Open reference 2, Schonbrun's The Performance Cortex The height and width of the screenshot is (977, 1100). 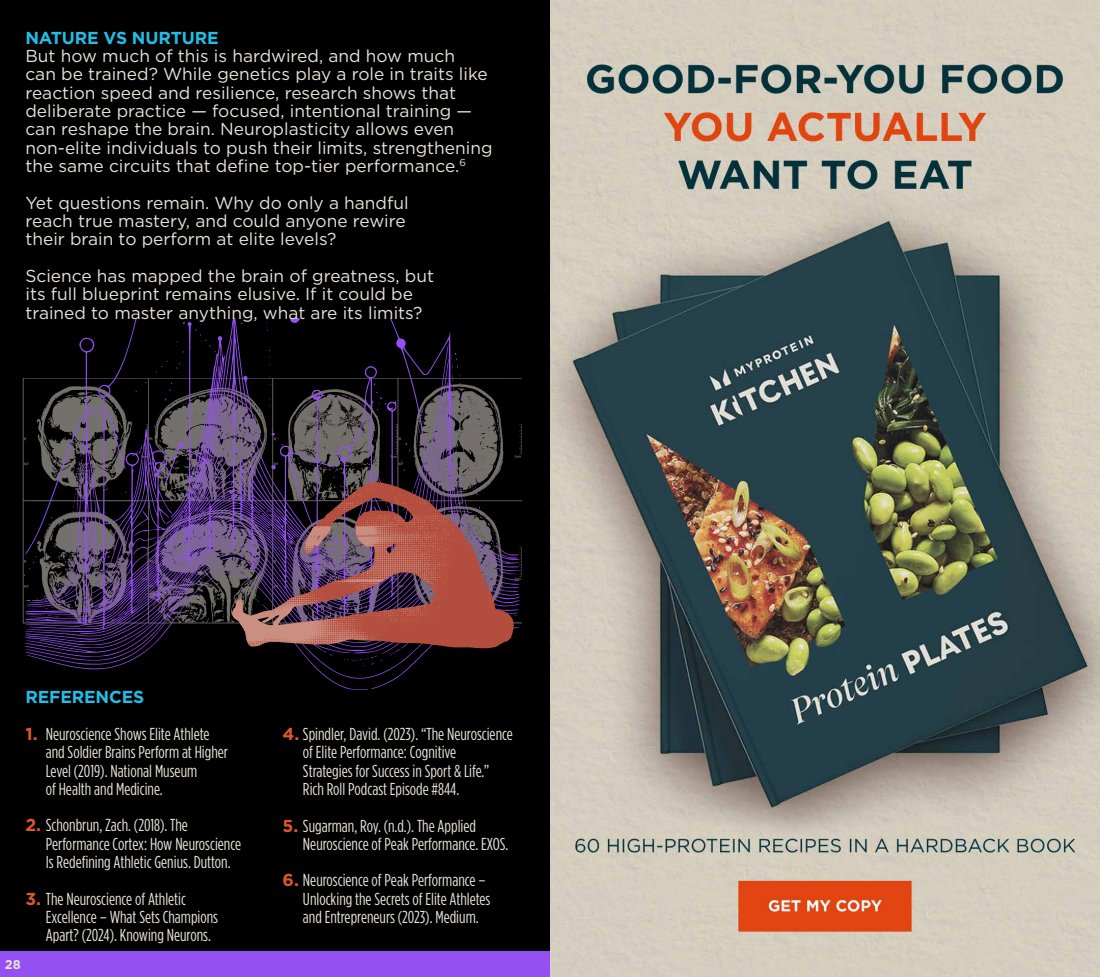coord(133,844)
